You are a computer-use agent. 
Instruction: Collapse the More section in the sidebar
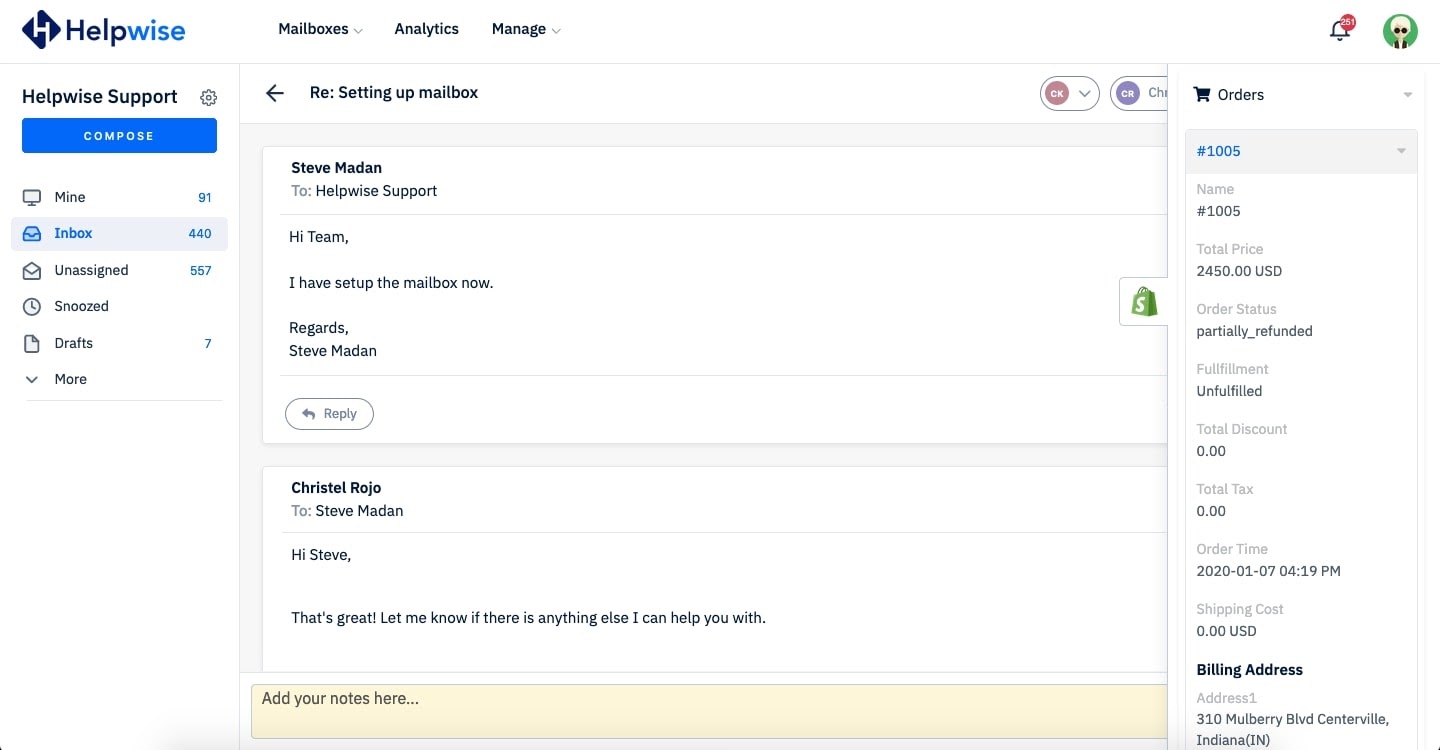[31, 379]
